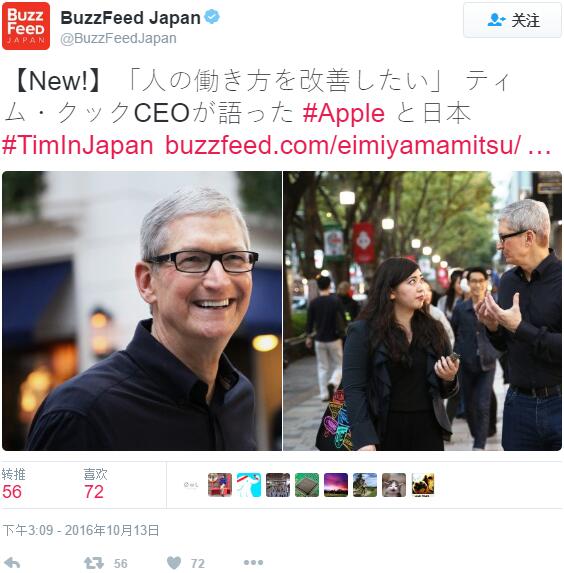Open the right street conversation photo

[423, 311]
